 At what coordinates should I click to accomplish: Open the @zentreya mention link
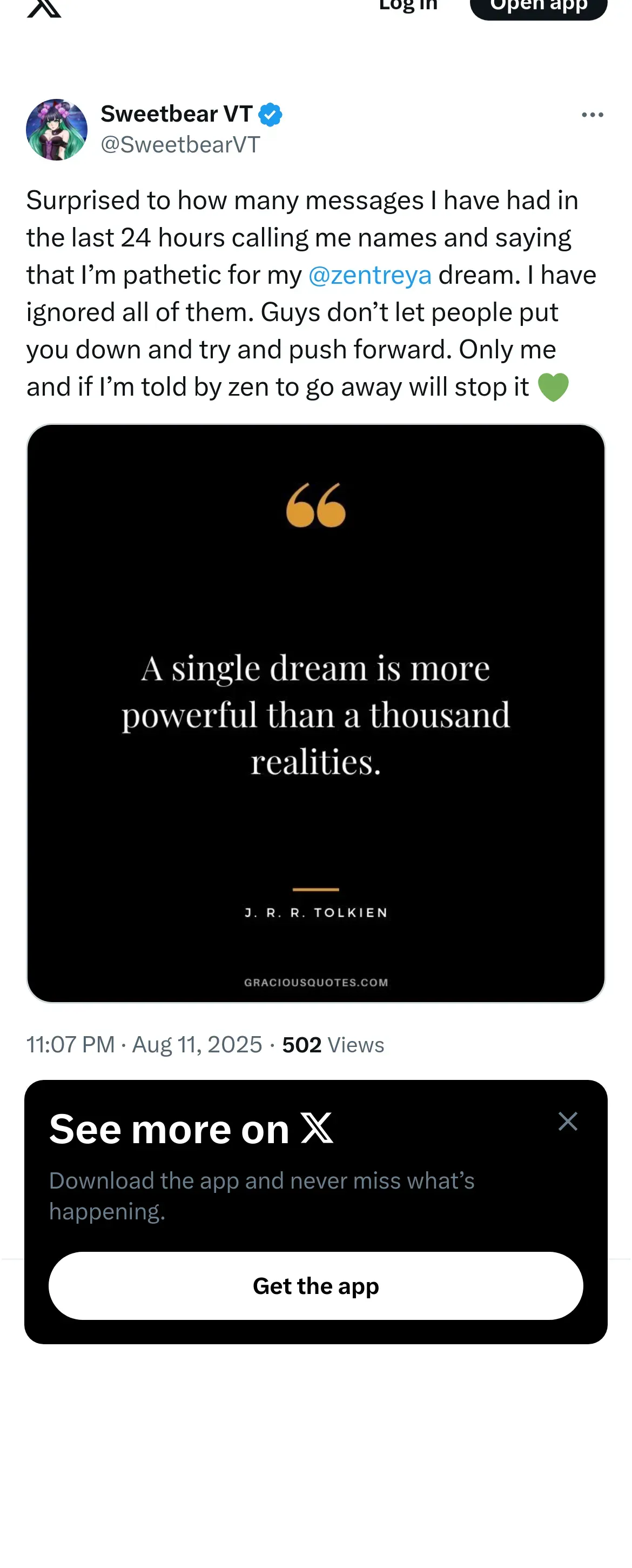coord(370,275)
